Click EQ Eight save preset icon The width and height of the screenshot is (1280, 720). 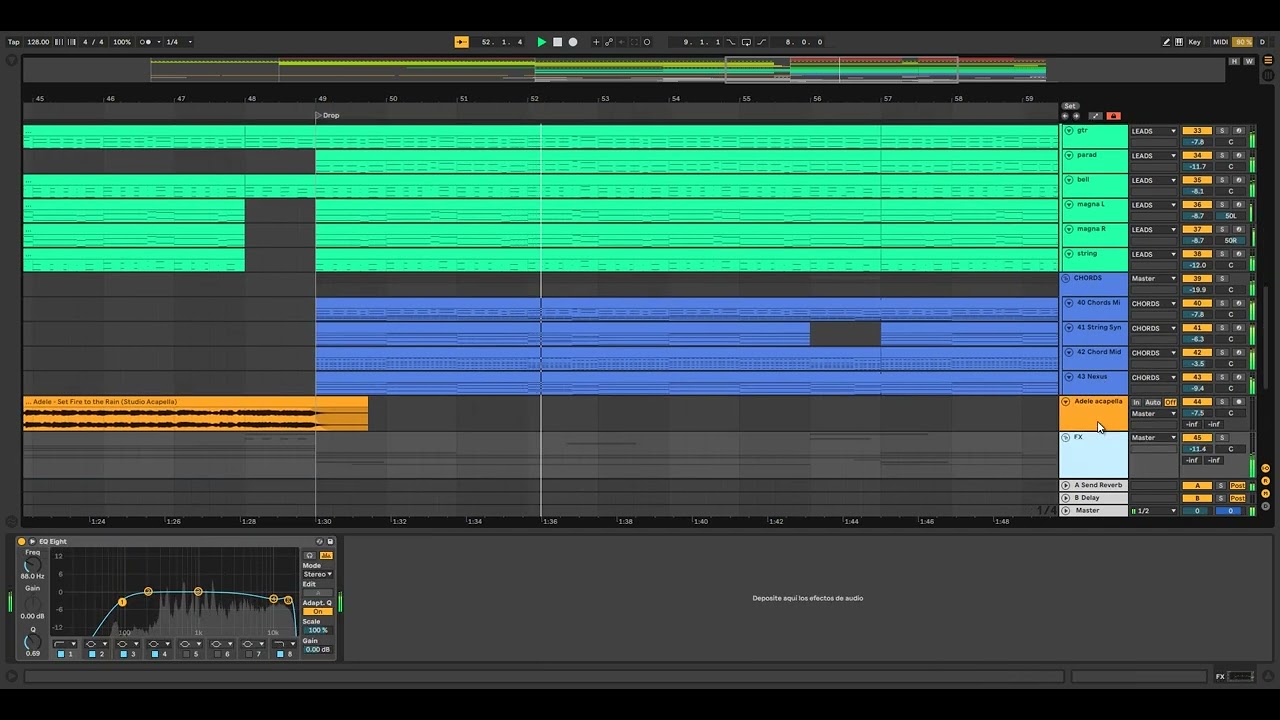(x=330, y=542)
